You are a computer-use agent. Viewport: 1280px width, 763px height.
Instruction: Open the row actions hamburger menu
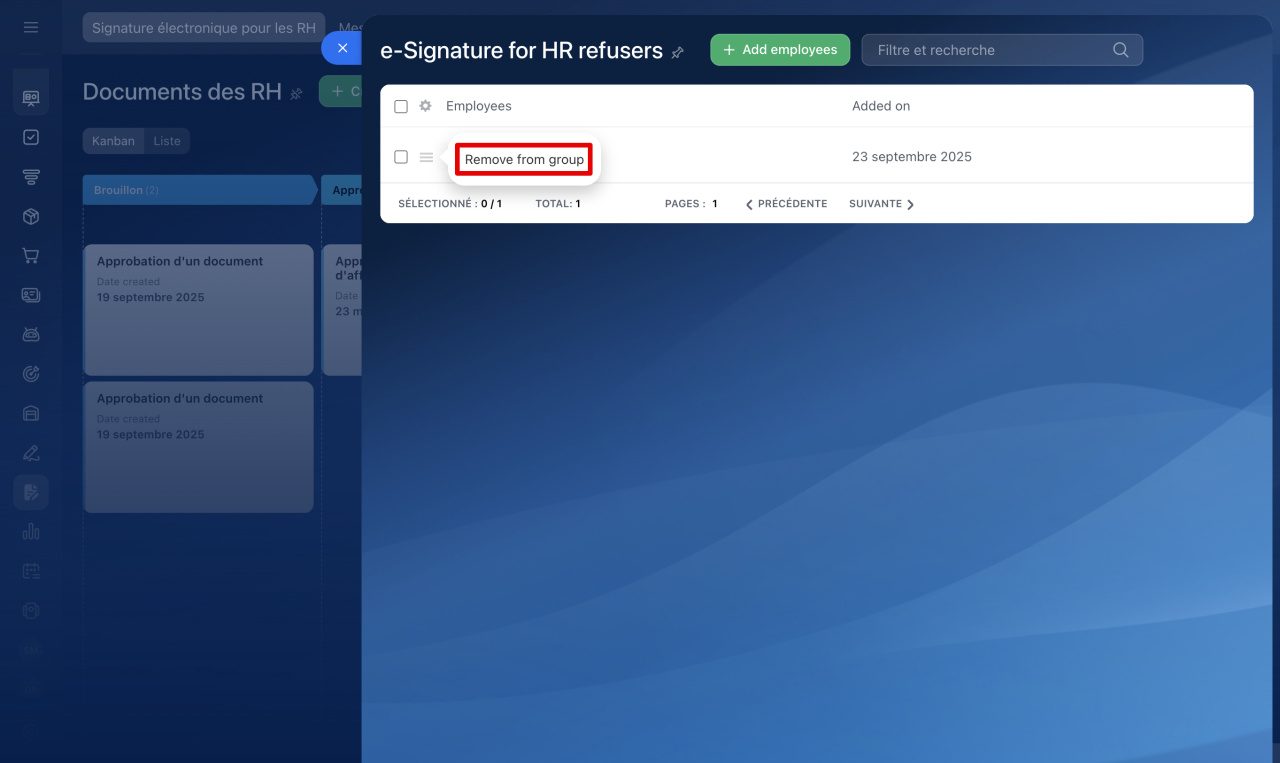click(426, 157)
